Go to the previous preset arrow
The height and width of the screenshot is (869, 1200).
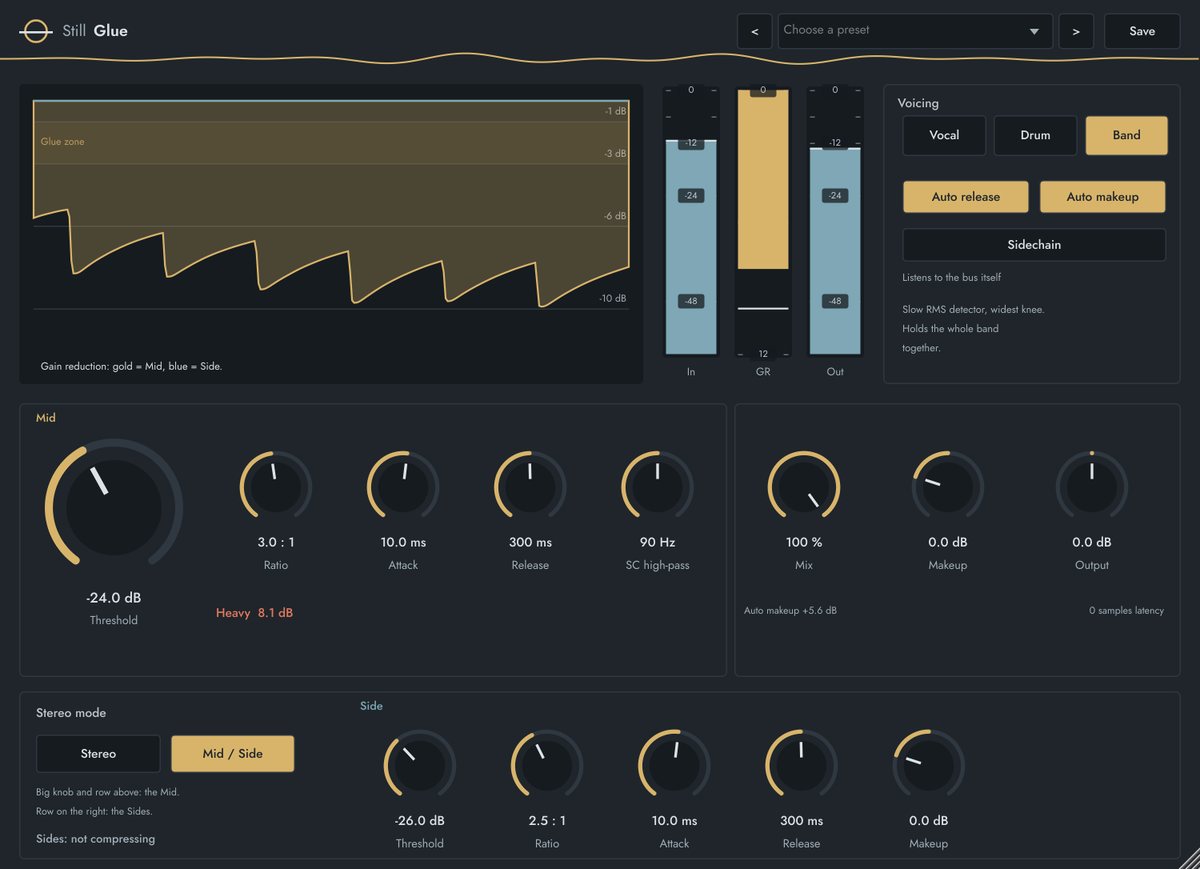coord(754,31)
